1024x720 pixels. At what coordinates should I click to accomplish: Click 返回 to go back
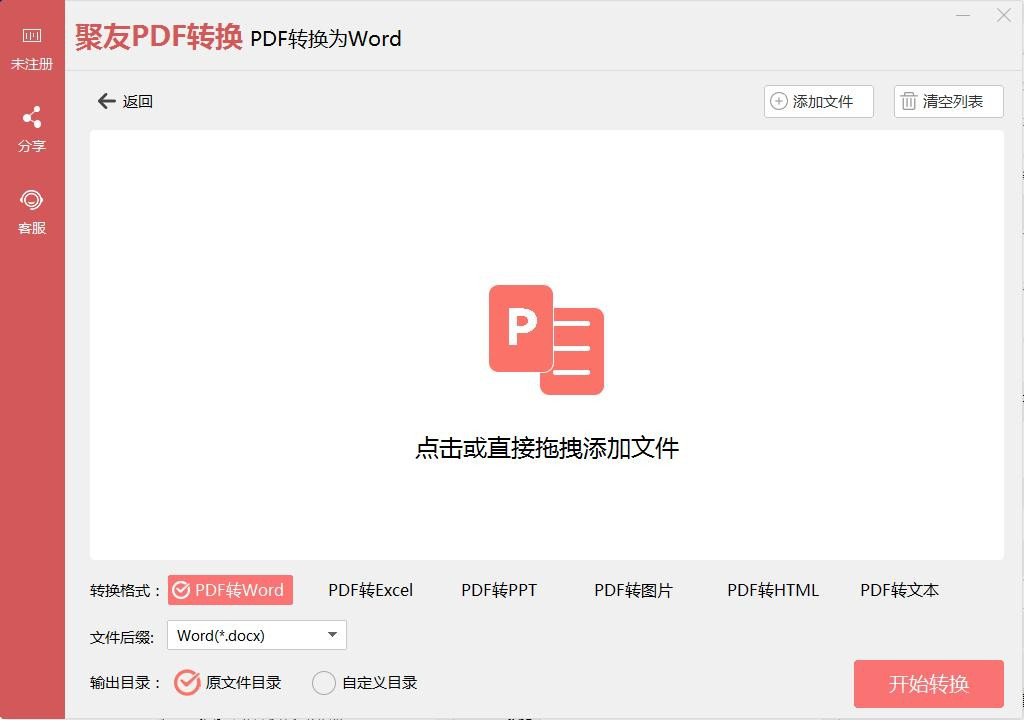(x=135, y=101)
